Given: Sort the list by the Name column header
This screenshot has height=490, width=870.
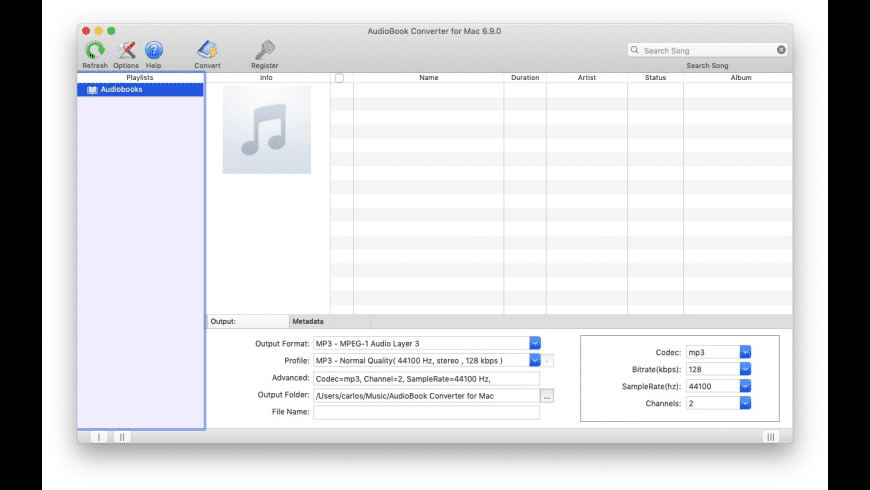Looking at the screenshot, I should coord(428,78).
